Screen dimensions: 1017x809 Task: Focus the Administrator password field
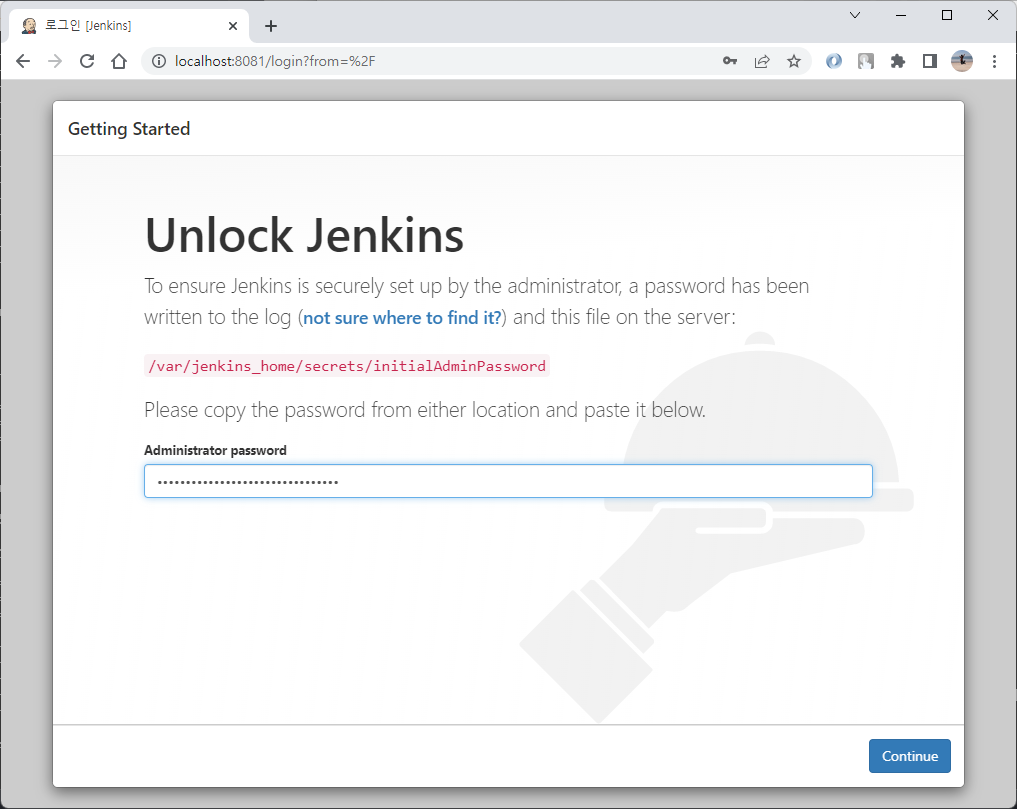click(x=508, y=481)
